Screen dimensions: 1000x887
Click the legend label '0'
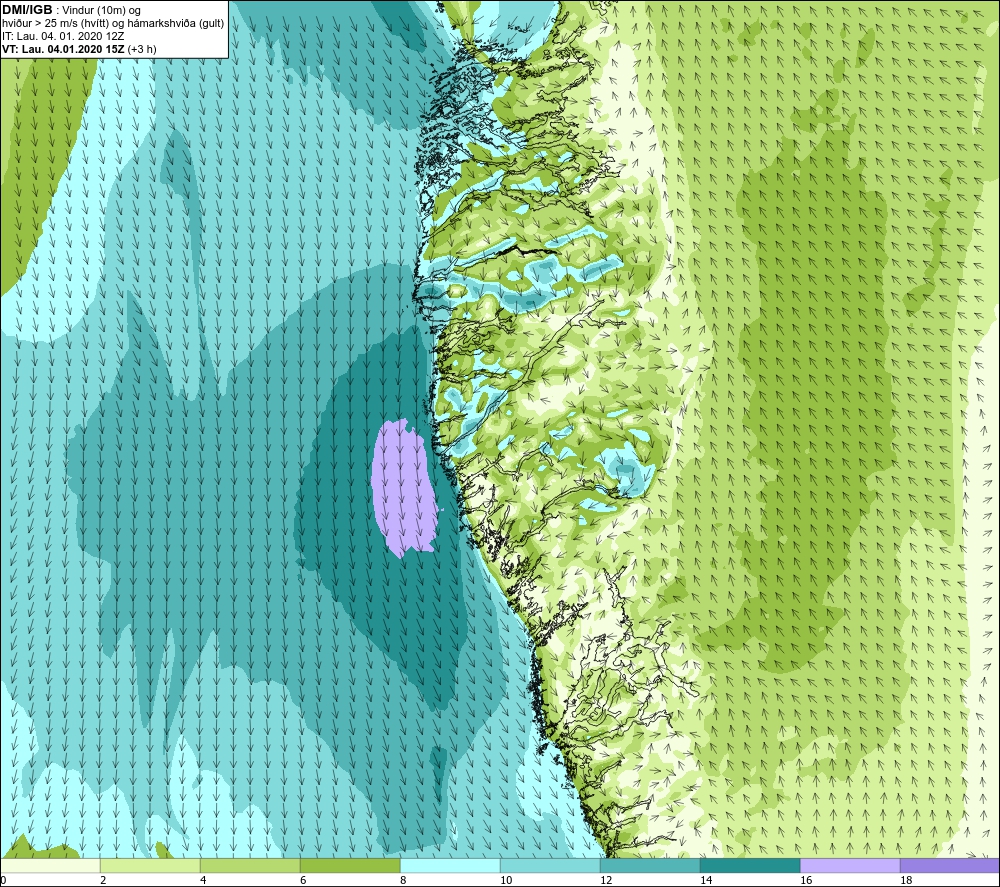(x=3, y=881)
